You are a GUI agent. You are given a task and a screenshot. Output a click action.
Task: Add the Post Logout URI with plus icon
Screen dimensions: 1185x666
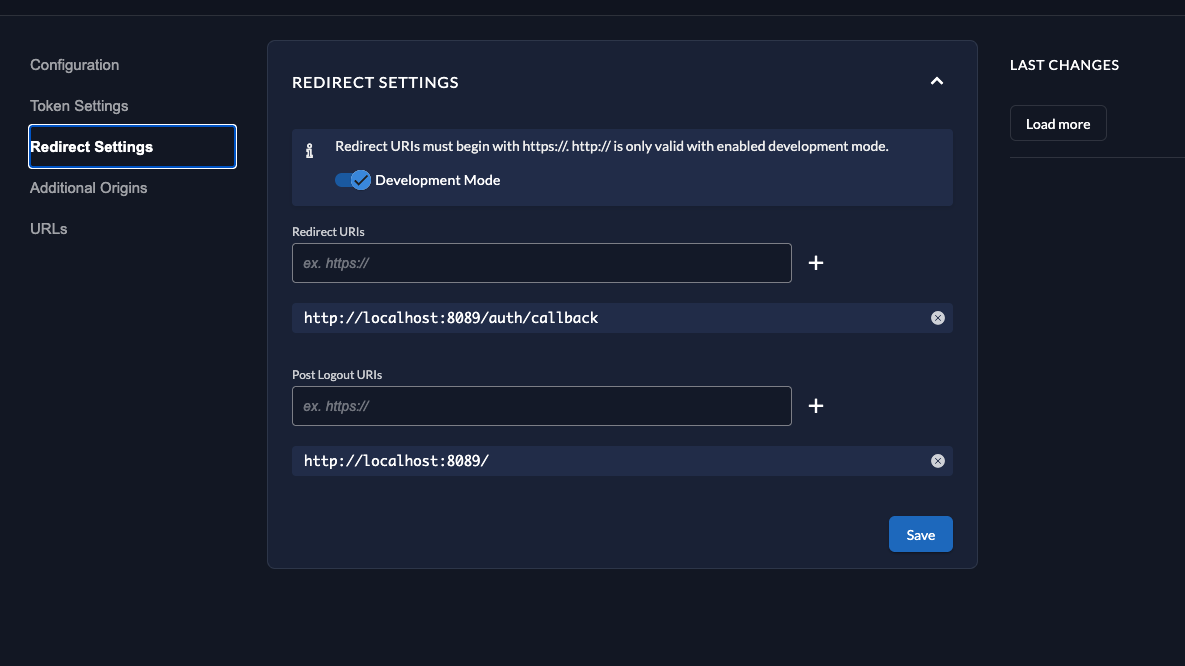tap(816, 406)
